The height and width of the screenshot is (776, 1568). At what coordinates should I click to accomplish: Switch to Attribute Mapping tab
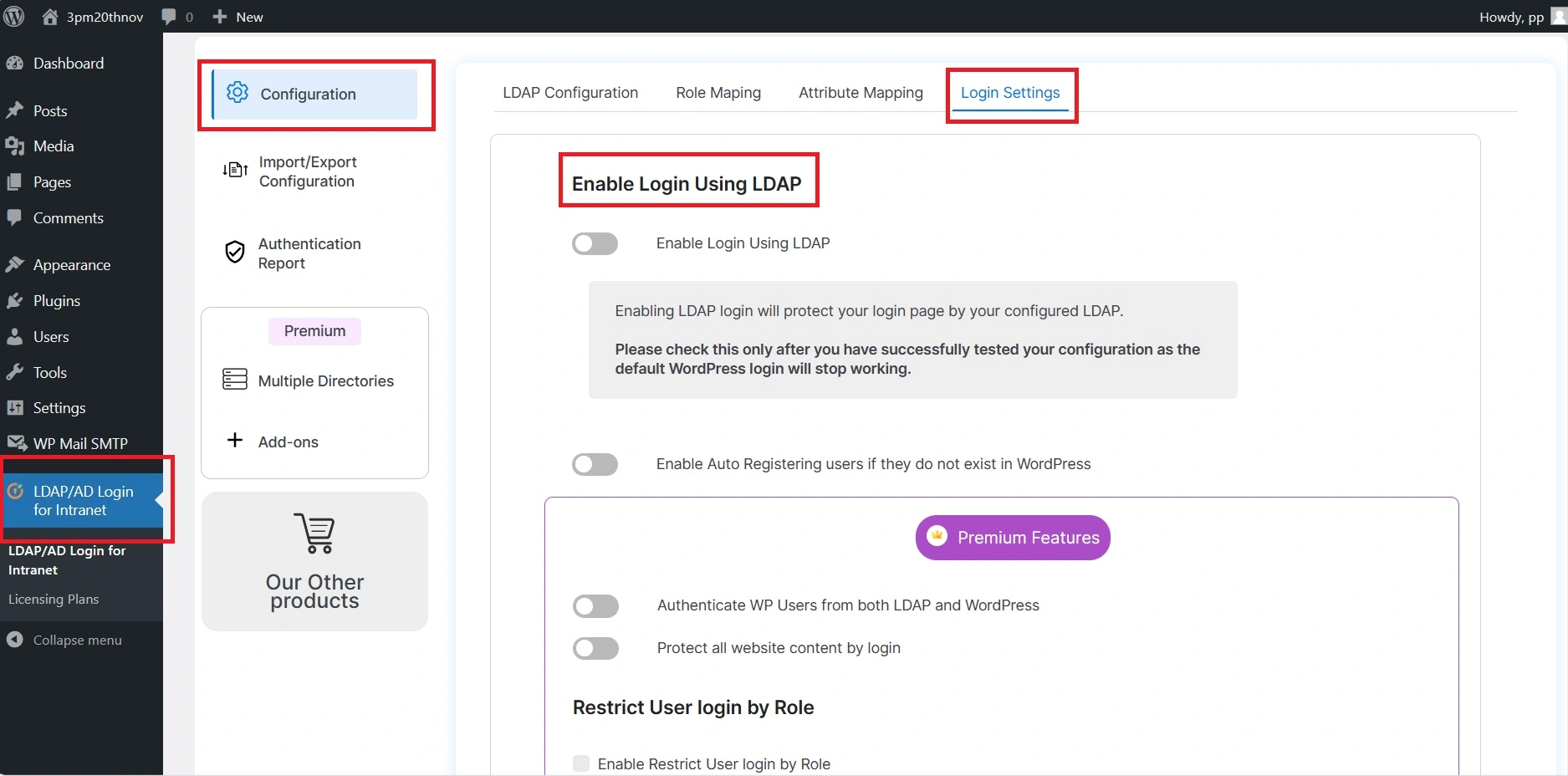point(861,93)
